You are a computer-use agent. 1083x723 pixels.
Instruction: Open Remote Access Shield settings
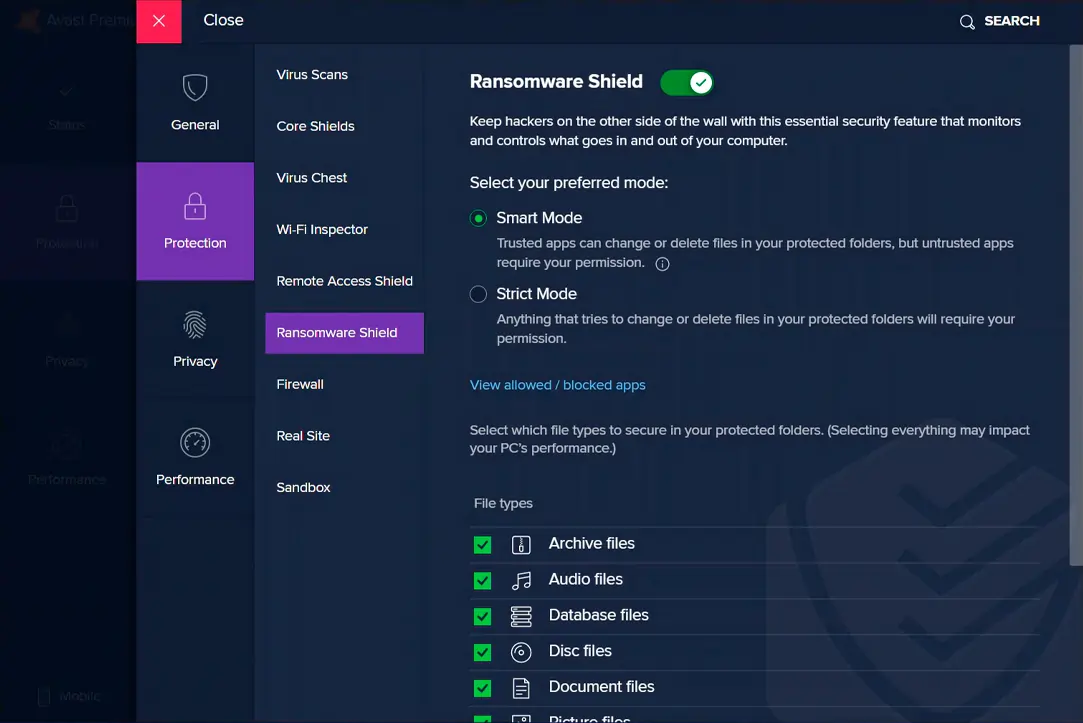pyautogui.click(x=345, y=281)
